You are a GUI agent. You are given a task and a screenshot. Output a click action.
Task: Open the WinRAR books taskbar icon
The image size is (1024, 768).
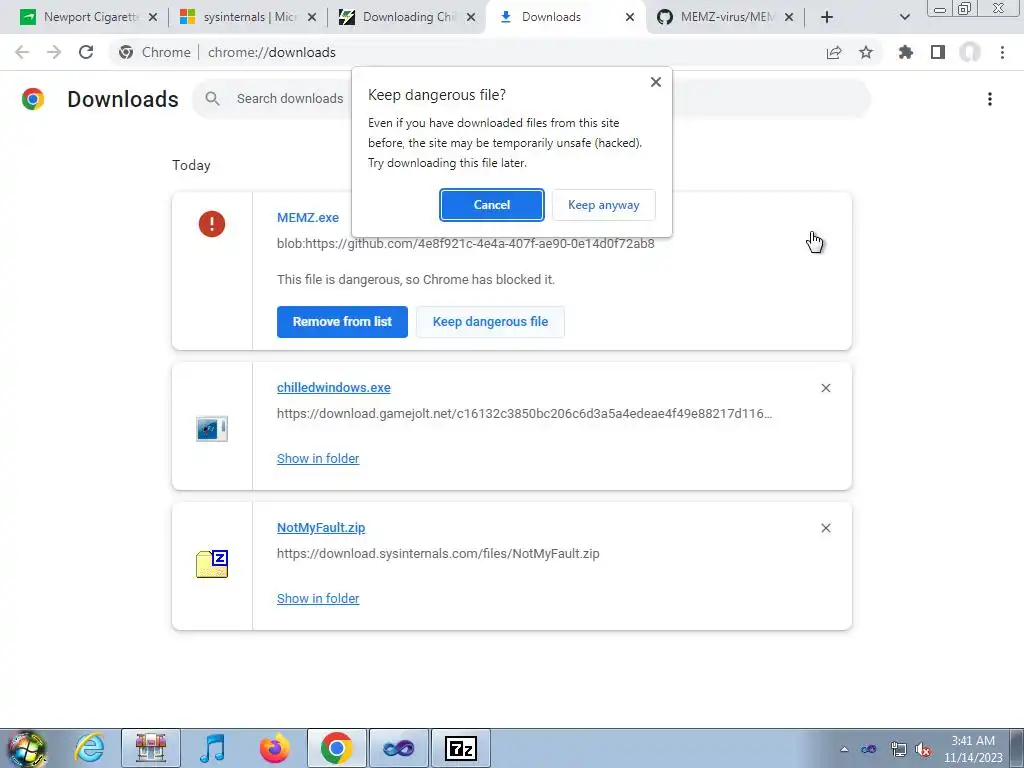151,748
